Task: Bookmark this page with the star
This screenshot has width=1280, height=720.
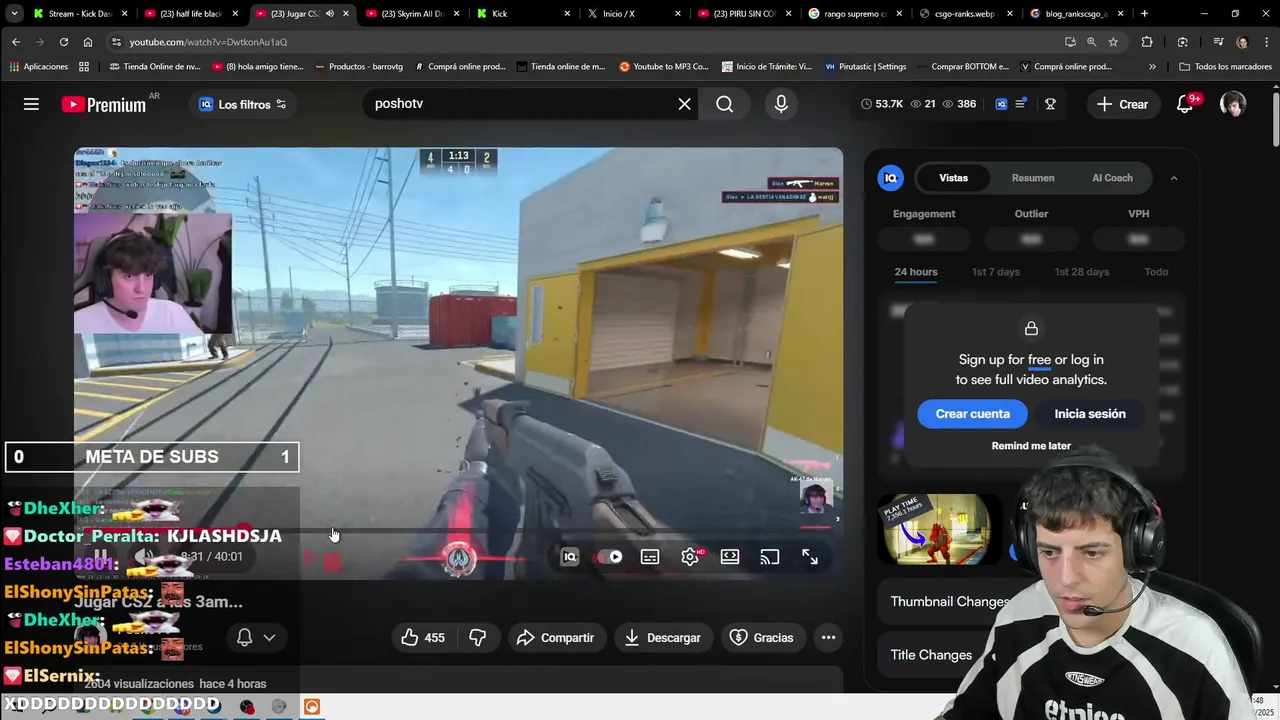Action: point(1113,42)
